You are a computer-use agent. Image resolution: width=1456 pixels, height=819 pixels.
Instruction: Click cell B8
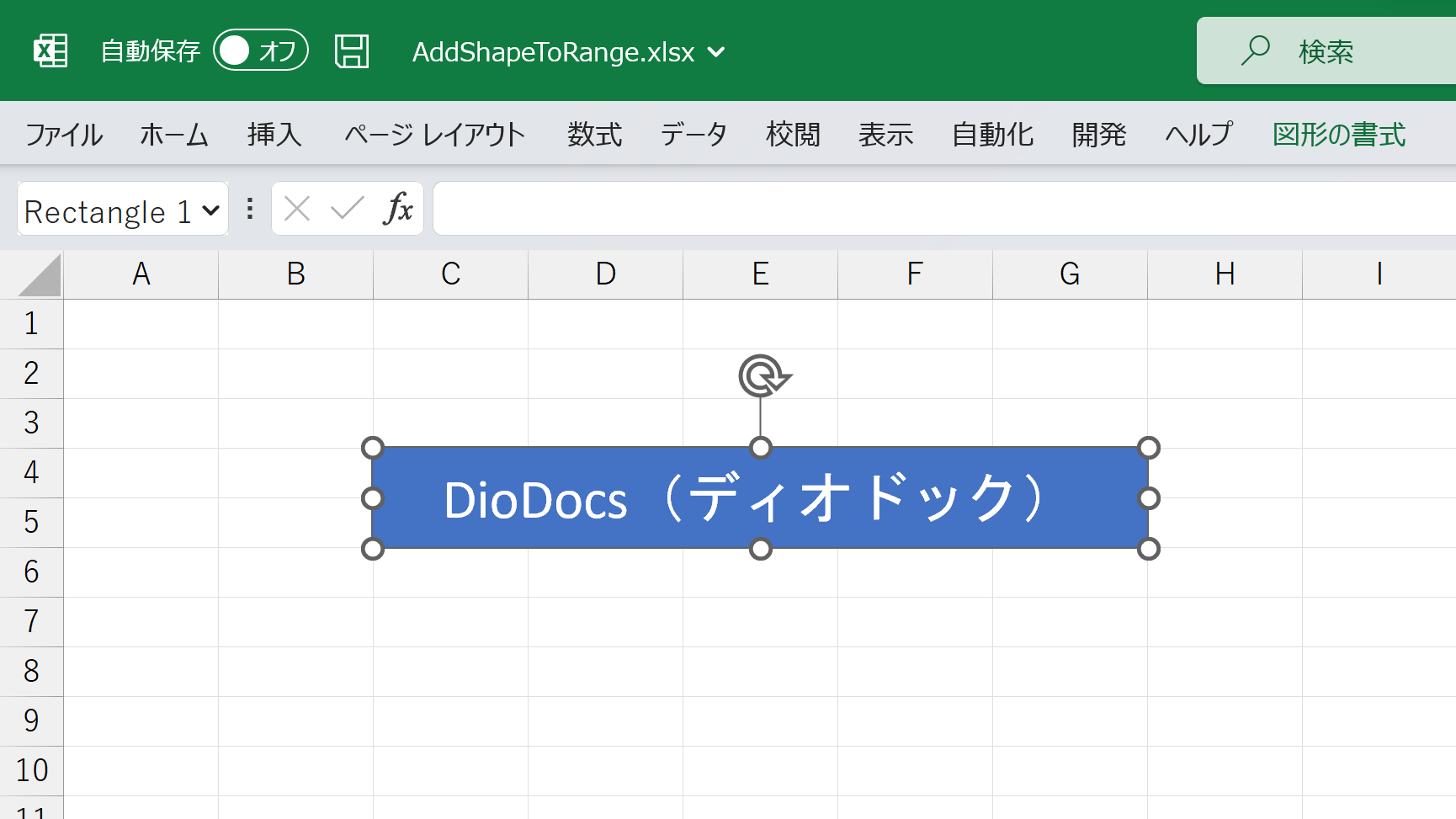296,672
